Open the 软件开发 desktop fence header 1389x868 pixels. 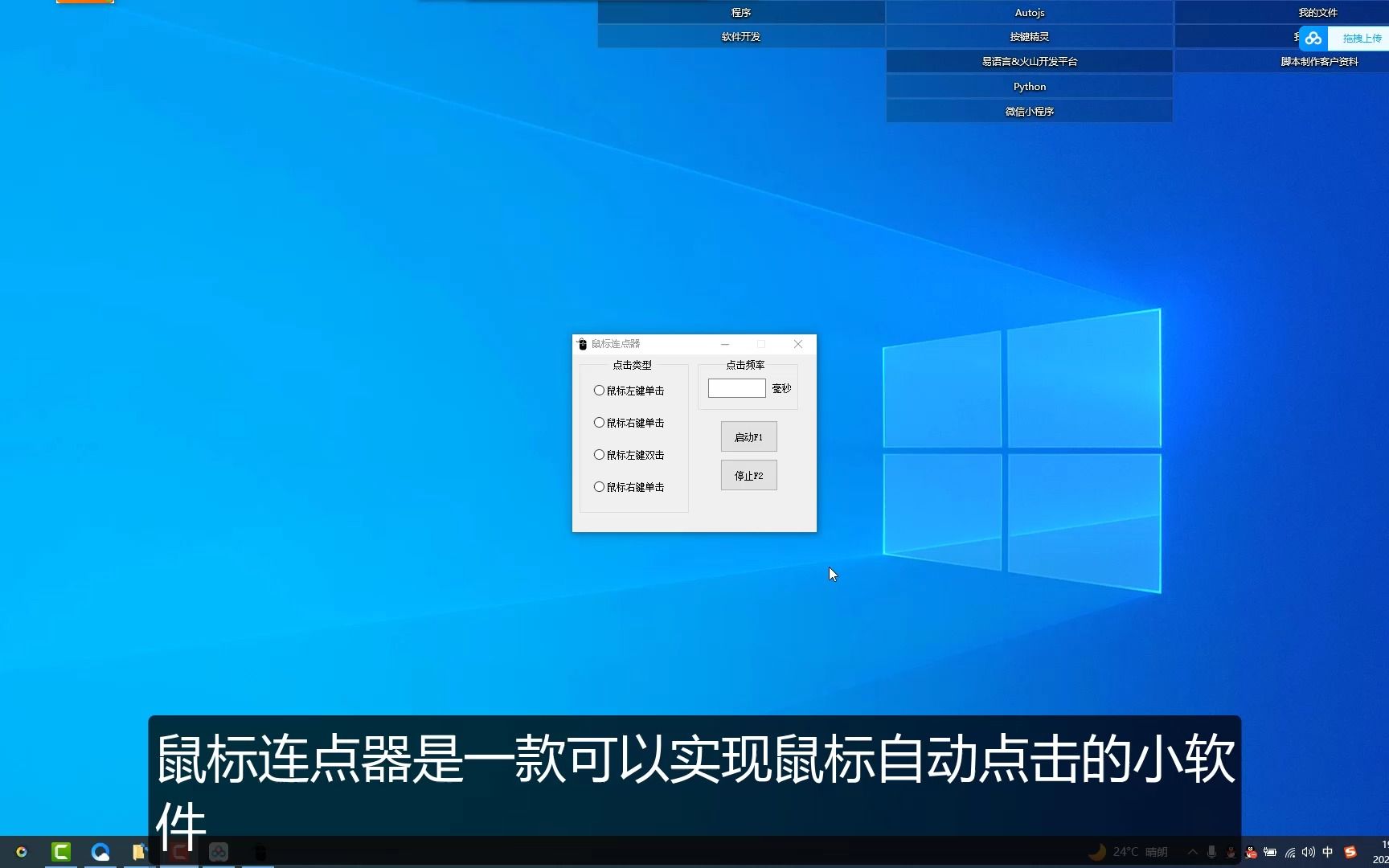coord(741,36)
